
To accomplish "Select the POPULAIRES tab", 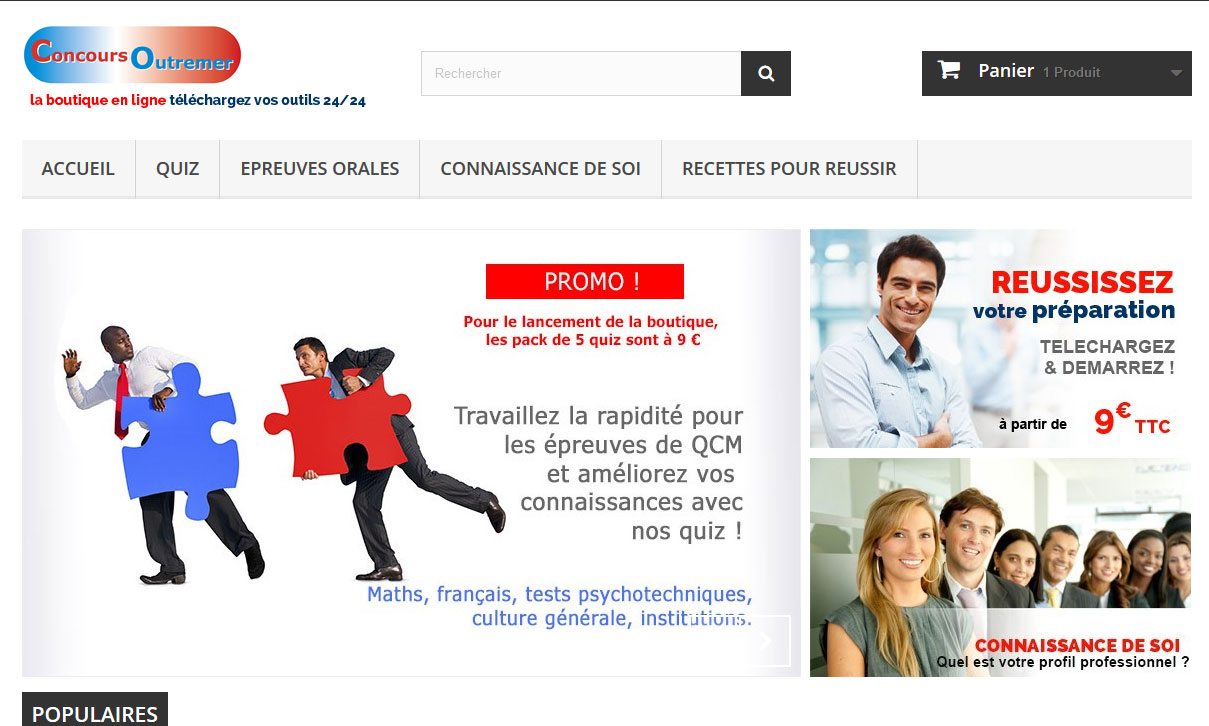I will pyautogui.click(x=95, y=712).
